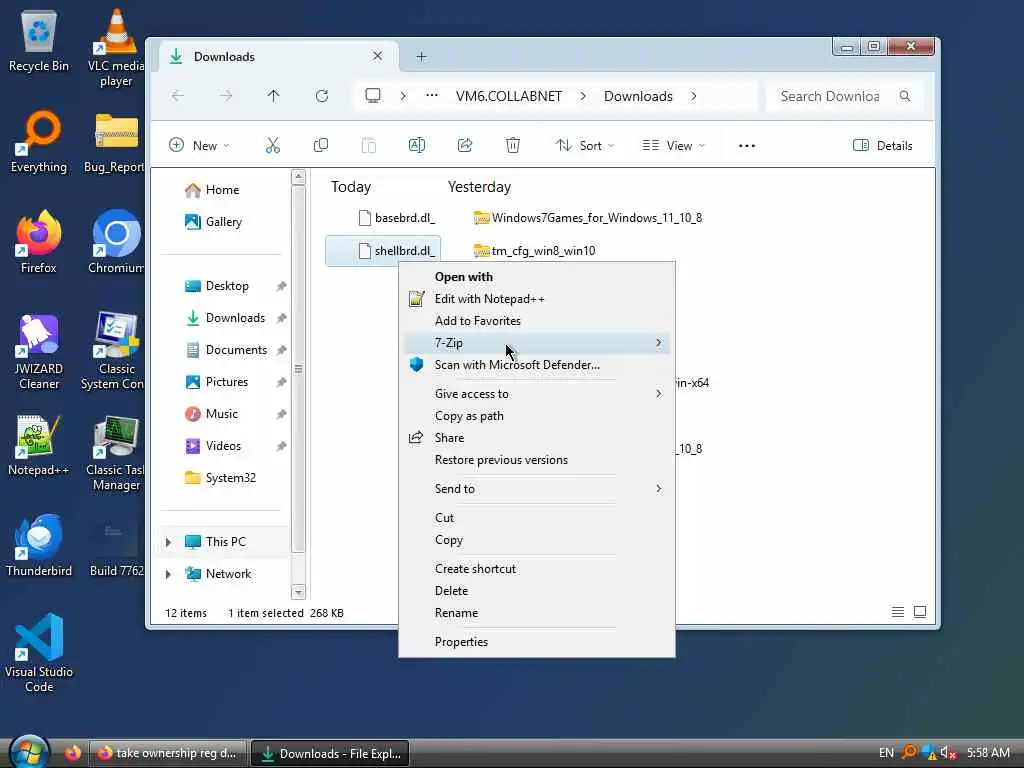Select Windows7Games_for_Windows_11_10_8 folder
The height and width of the screenshot is (768, 1024).
click(588, 218)
